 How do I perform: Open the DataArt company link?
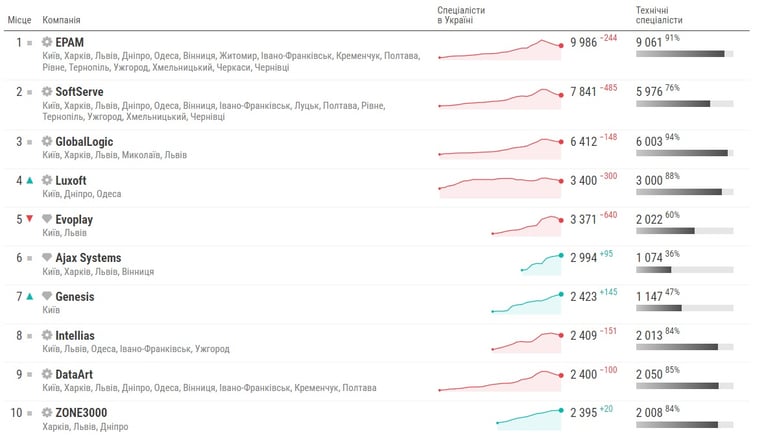click(x=74, y=374)
